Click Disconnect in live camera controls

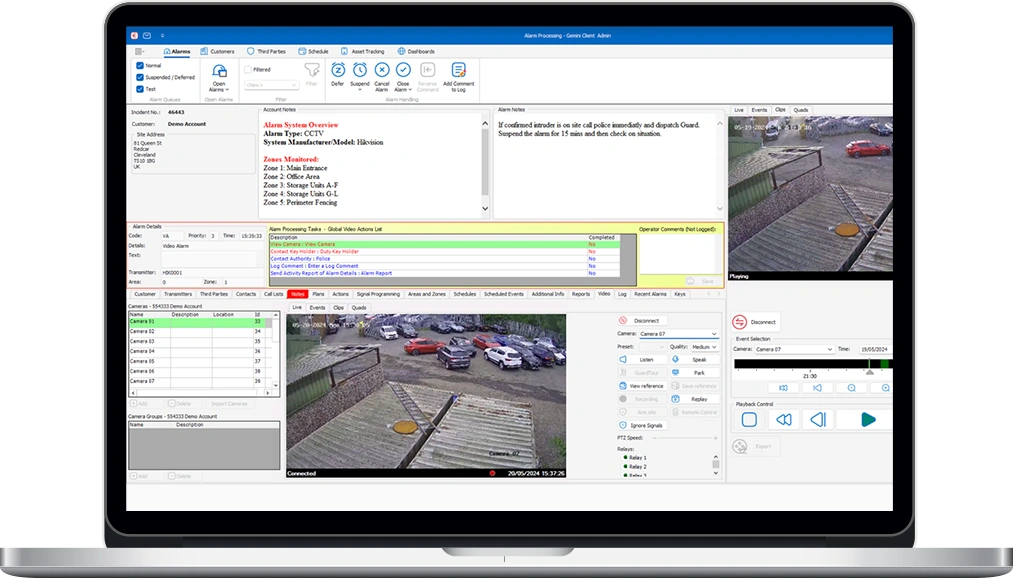pyautogui.click(x=642, y=320)
